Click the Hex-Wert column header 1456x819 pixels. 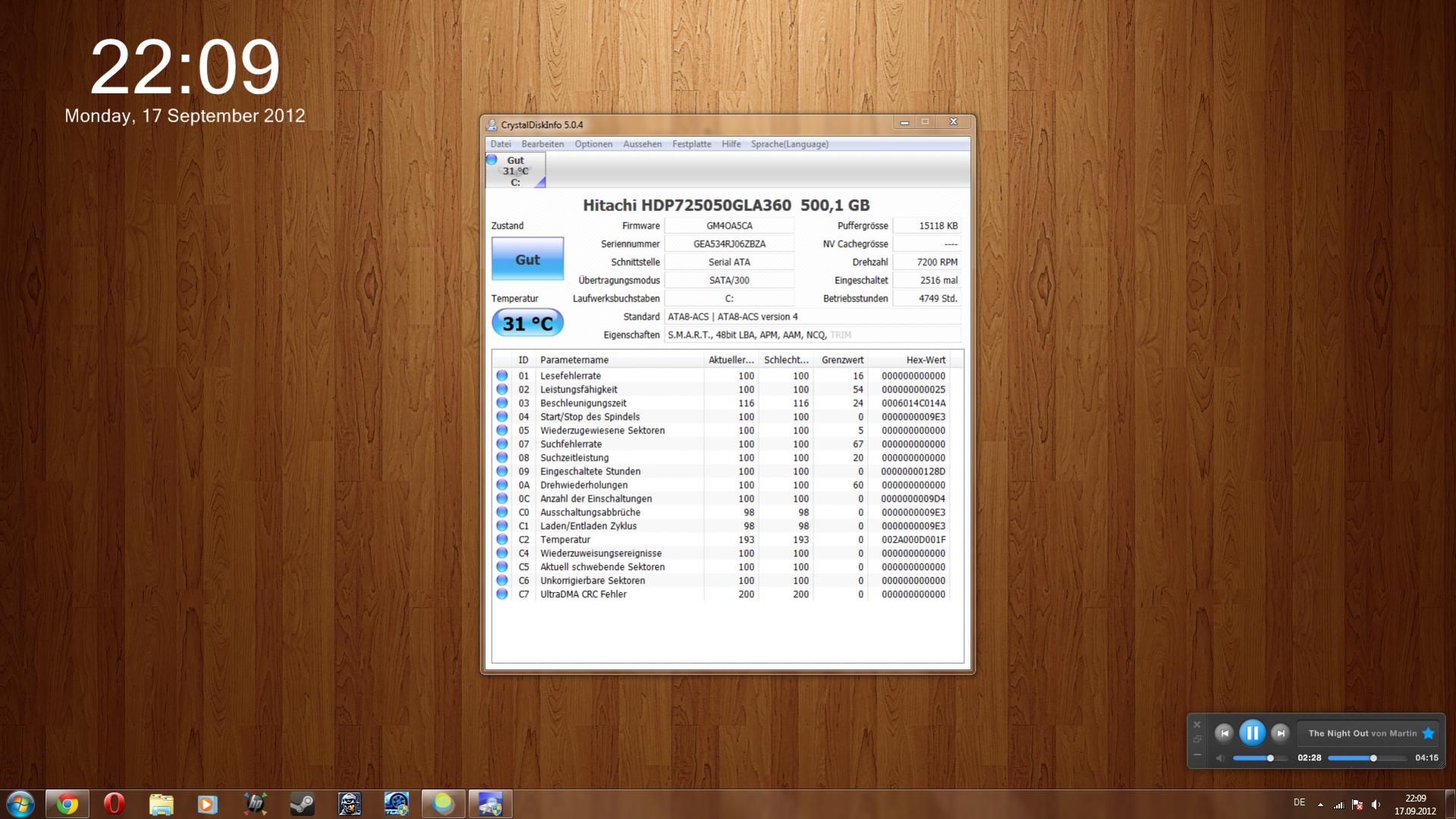908,360
